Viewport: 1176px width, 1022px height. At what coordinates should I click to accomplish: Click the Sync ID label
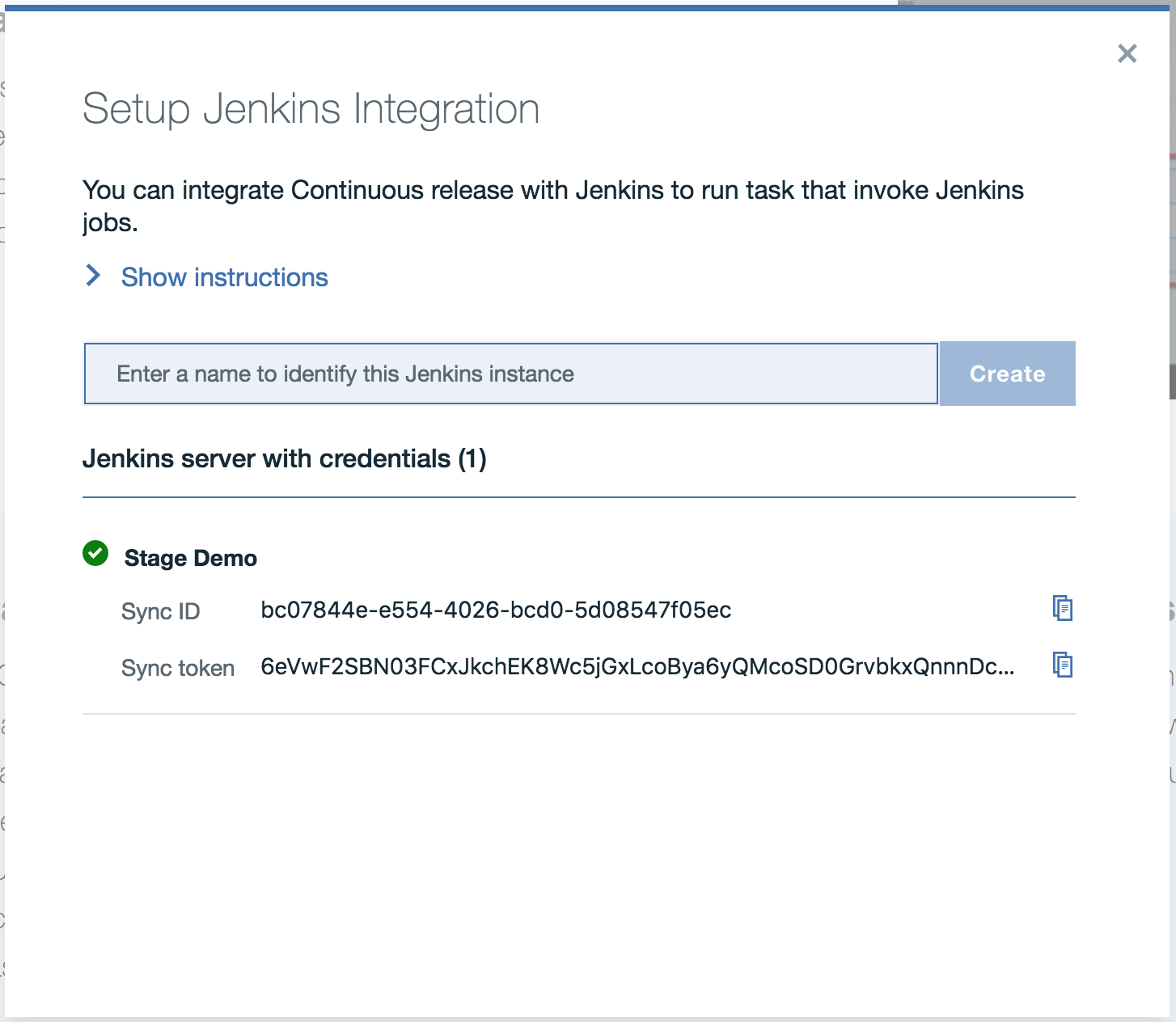point(160,611)
